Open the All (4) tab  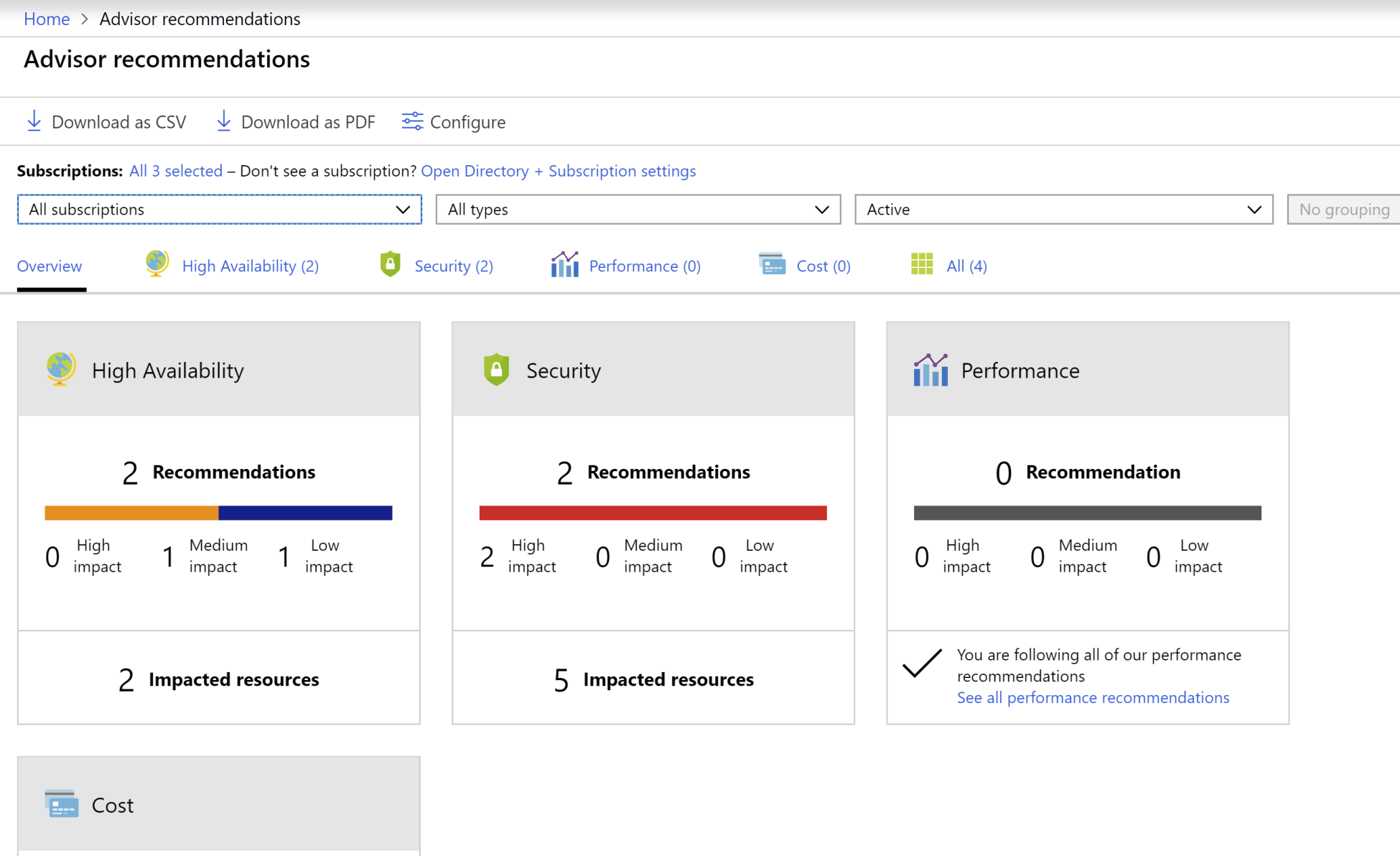966,266
